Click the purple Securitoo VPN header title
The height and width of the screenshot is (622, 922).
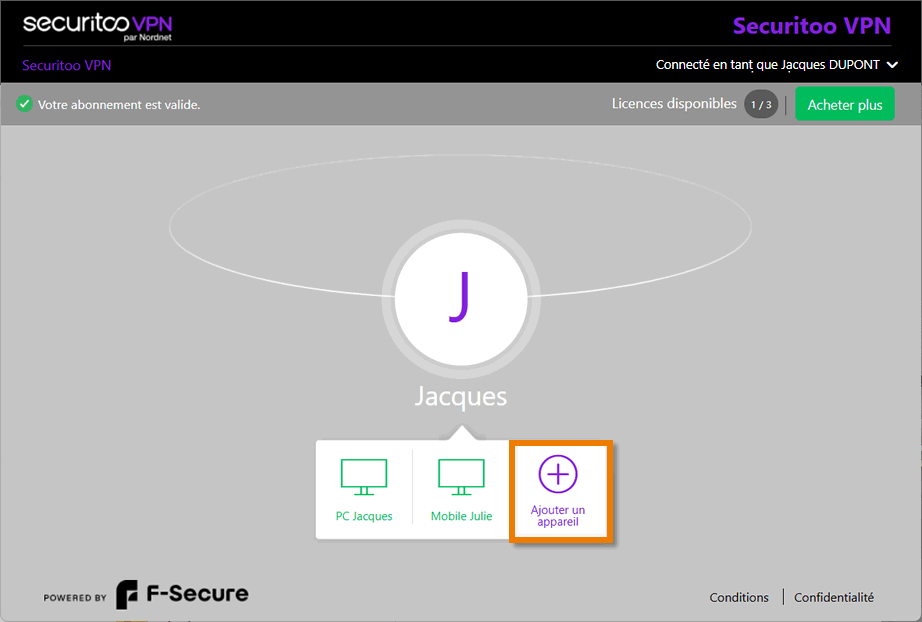point(812,26)
